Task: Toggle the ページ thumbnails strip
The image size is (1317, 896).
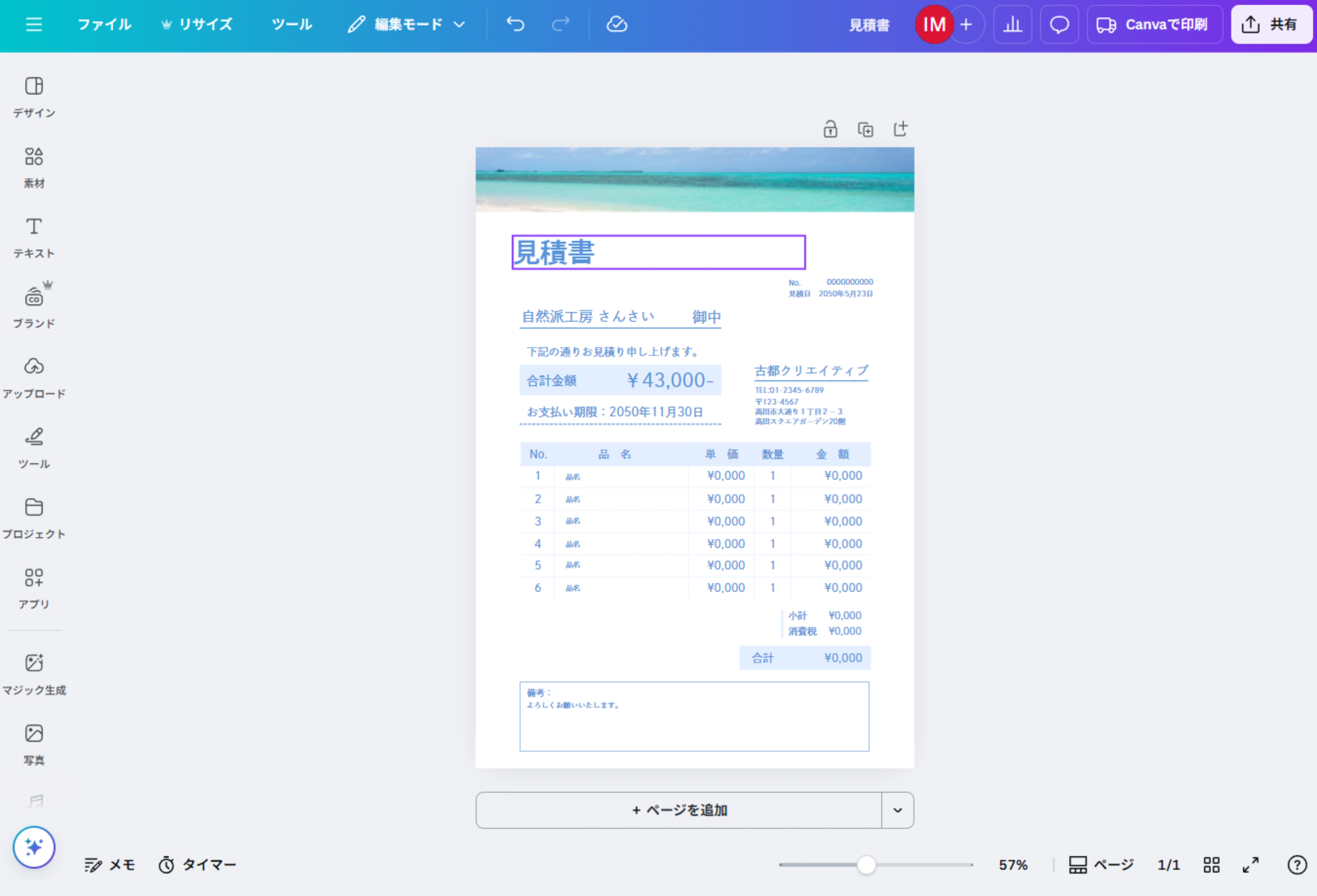Action: 1101,865
